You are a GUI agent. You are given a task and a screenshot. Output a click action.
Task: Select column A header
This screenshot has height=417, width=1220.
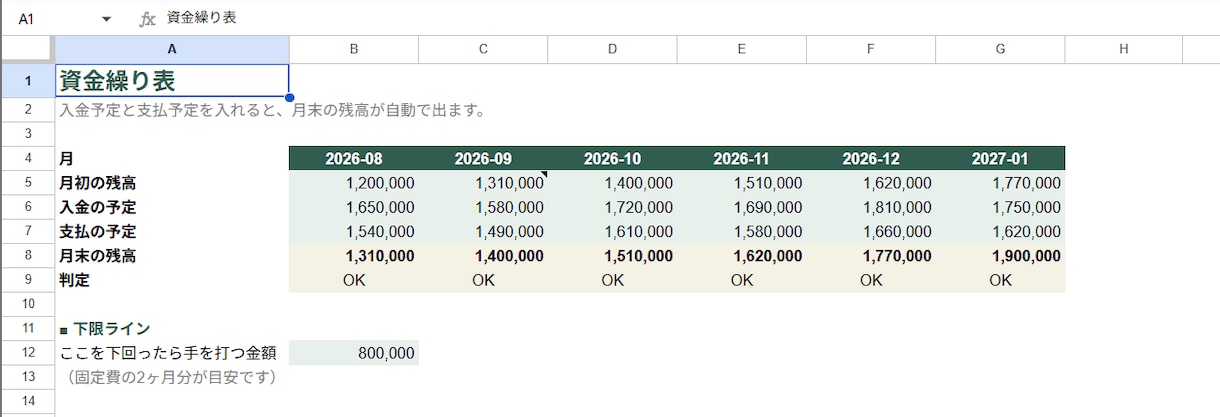click(172, 49)
